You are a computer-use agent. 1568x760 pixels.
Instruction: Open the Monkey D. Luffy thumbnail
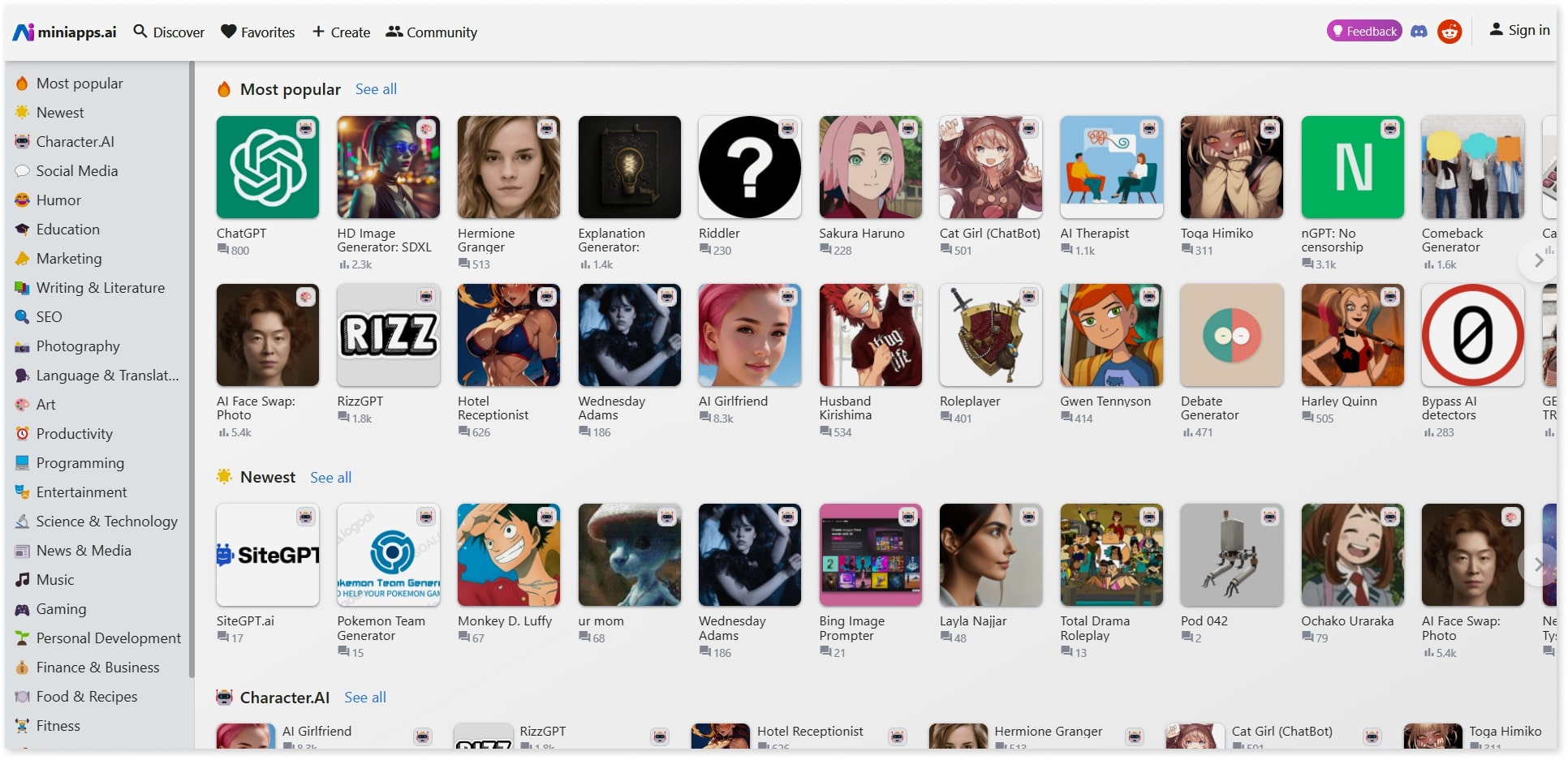point(509,555)
